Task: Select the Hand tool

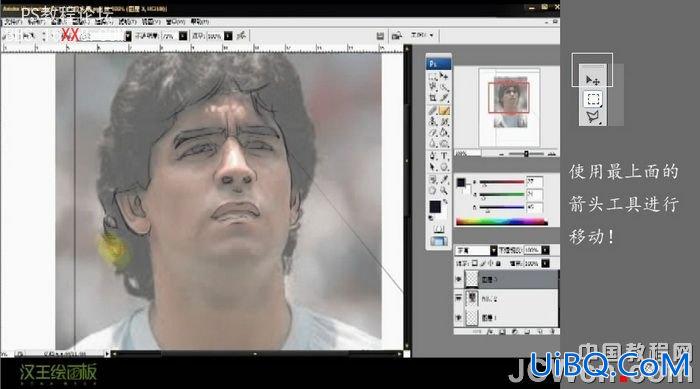Action: tap(433, 191)
